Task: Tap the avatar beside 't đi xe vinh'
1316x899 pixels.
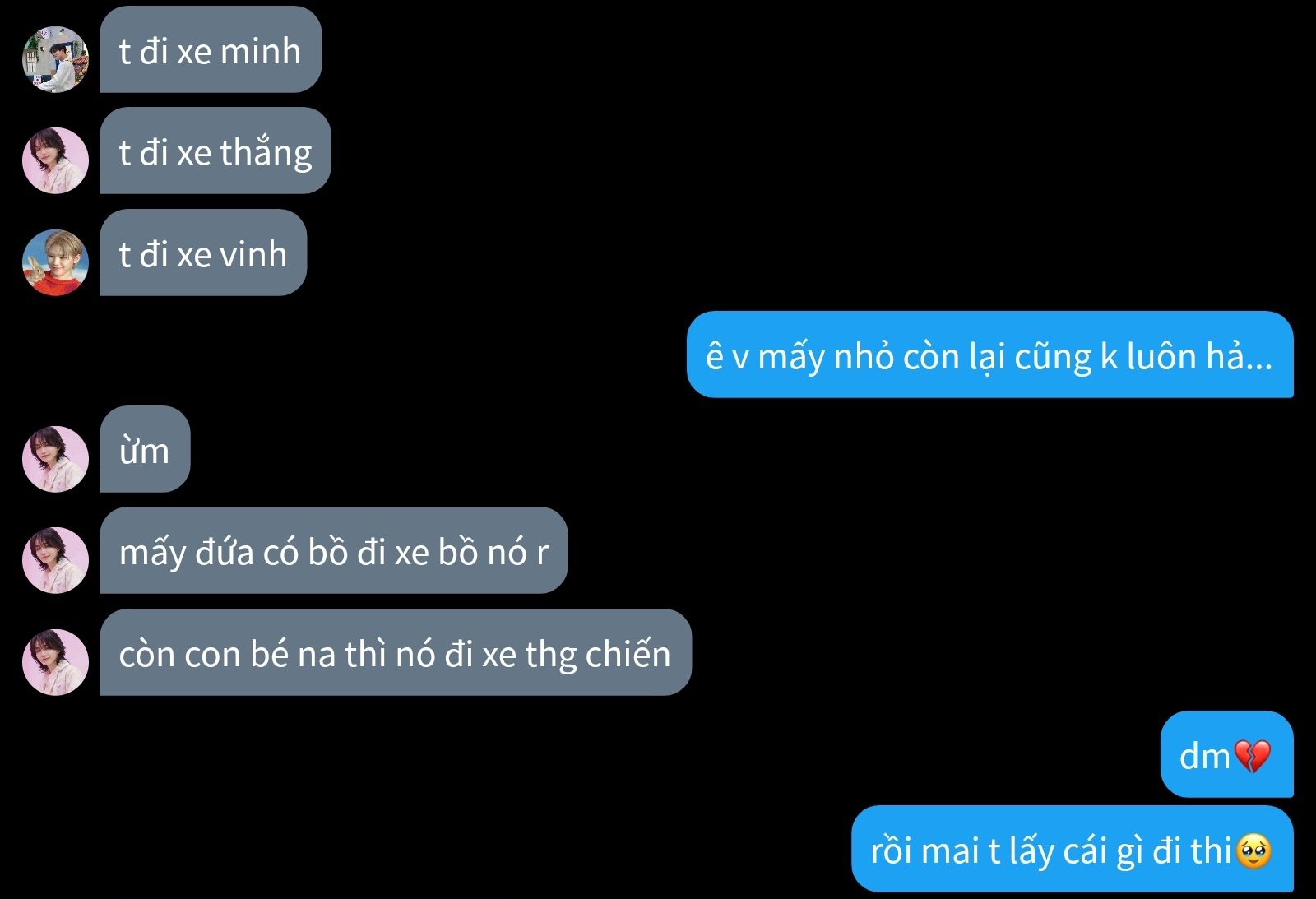Action: tap(55, 262)
